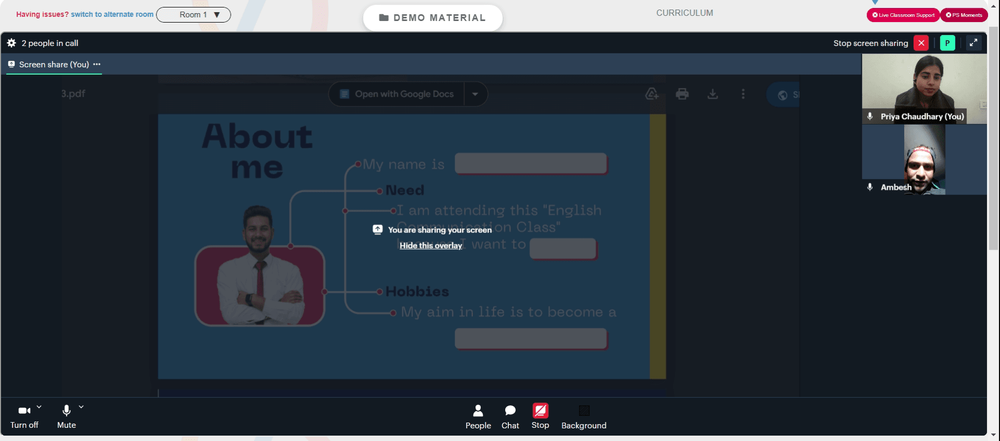Viewport: 1000px width, 441px height.
Task: Click the man's photo on slide
Action: (x=259, y=266)
